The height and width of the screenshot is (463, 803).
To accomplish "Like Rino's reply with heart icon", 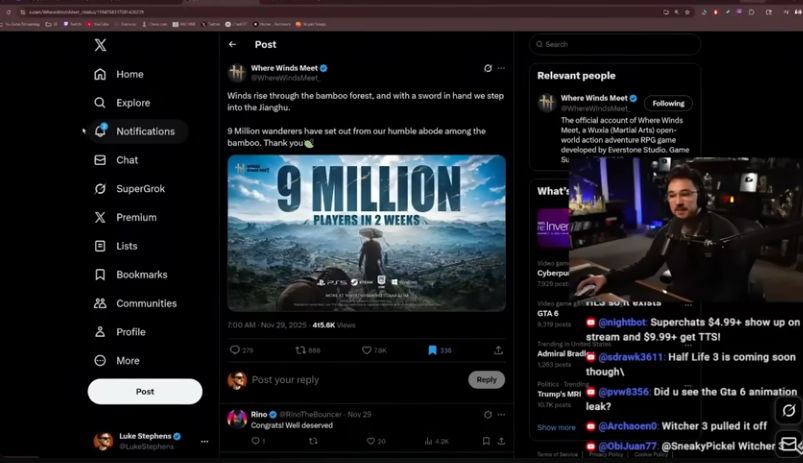I will (x=370, y=441).
